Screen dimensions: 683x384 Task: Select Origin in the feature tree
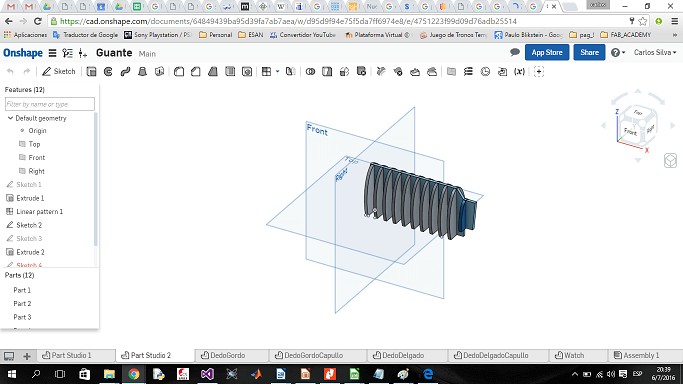(37, 131)
